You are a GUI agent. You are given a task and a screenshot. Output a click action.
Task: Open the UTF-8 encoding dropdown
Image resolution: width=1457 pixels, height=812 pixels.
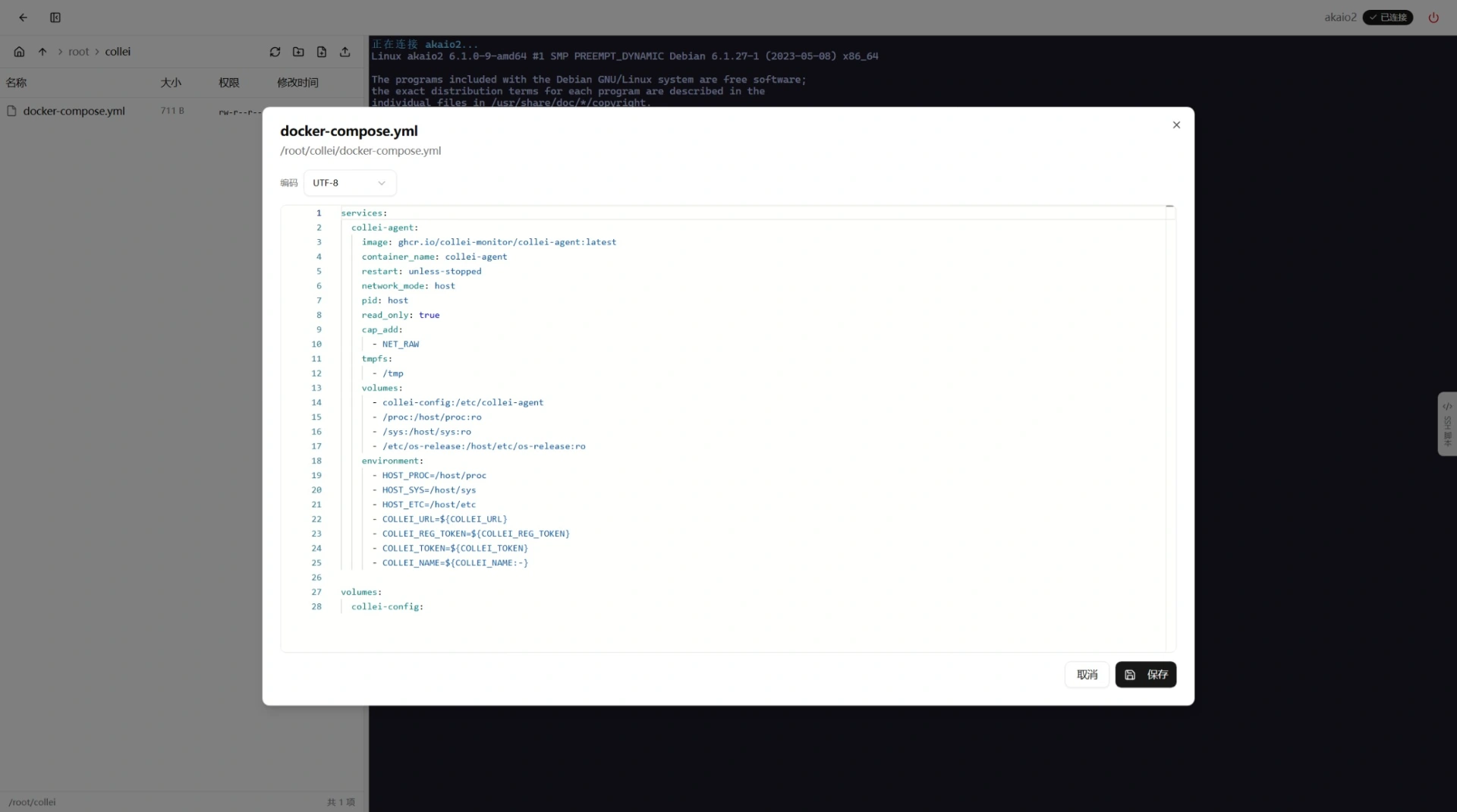coord(349,183)
